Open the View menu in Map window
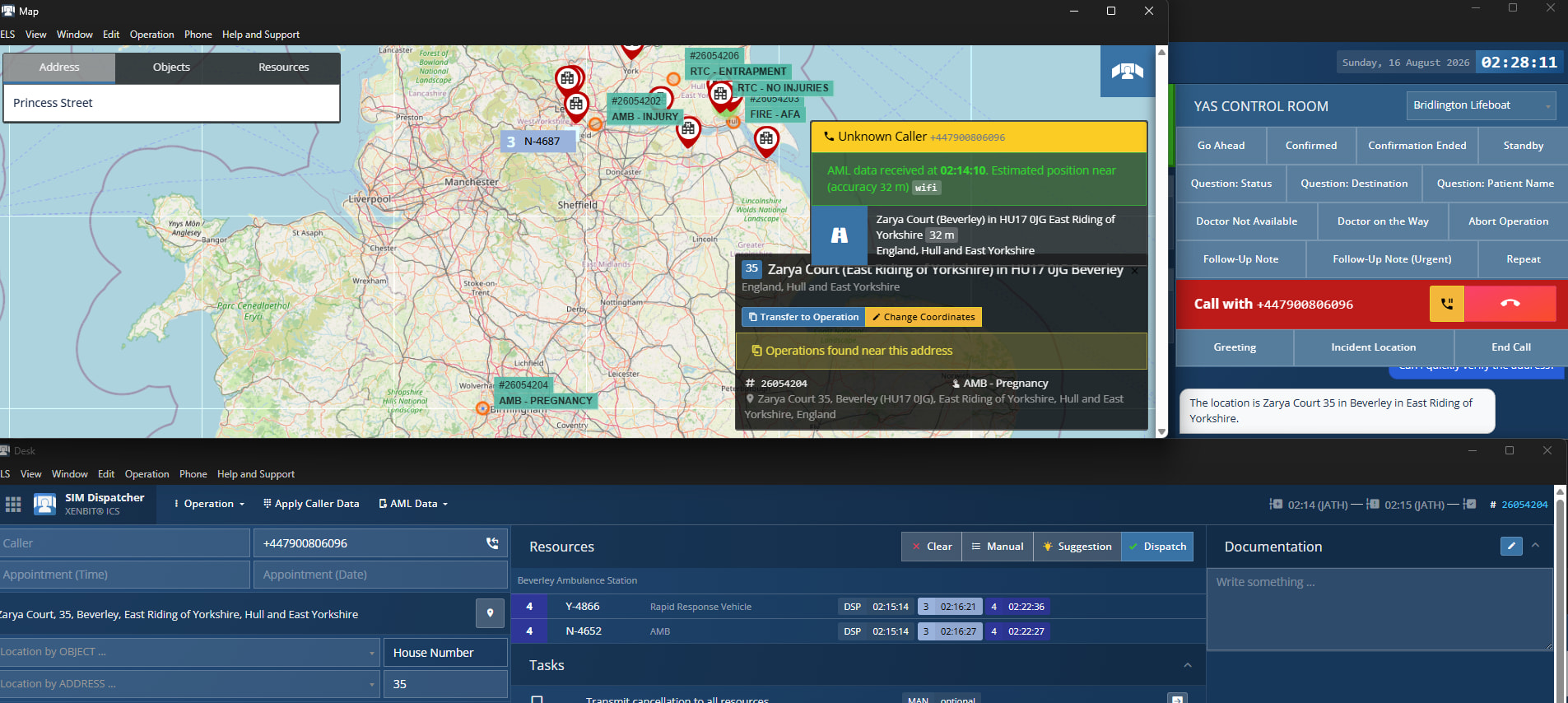 (x=35, y=35)
